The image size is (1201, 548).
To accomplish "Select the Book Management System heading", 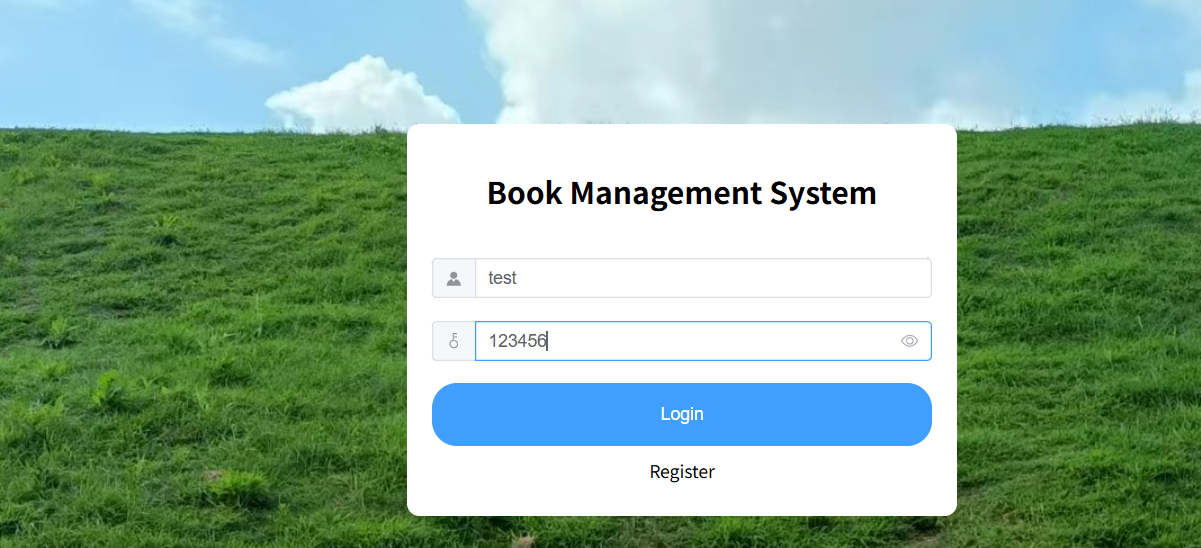I will [682, 192].
